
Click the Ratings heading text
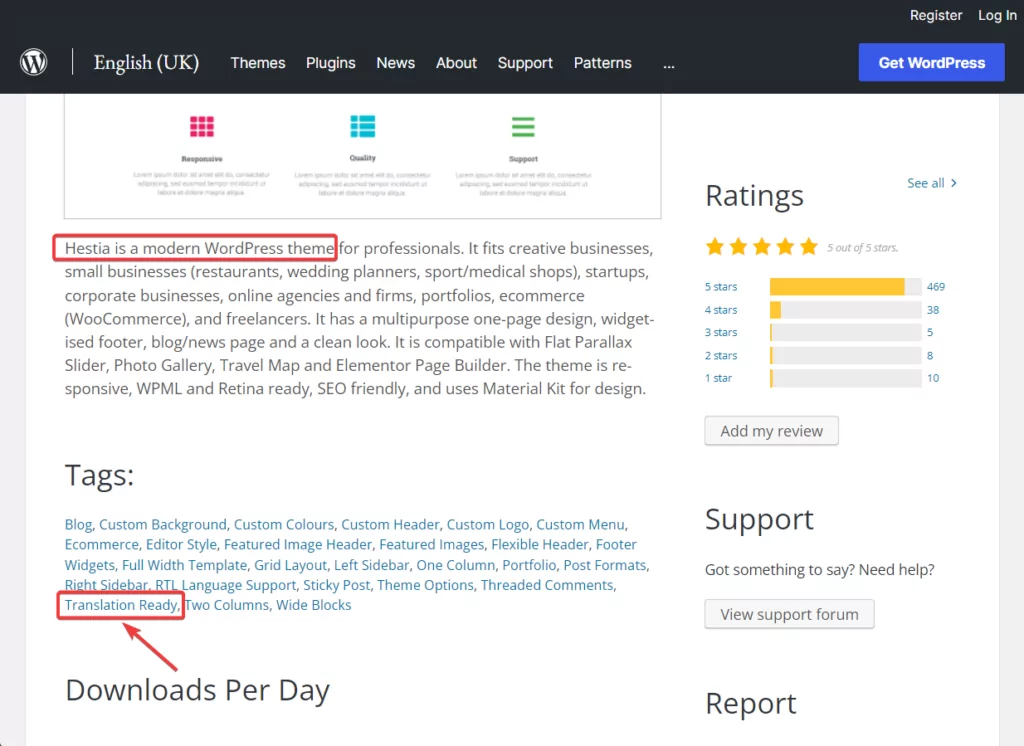coord(754,195)
